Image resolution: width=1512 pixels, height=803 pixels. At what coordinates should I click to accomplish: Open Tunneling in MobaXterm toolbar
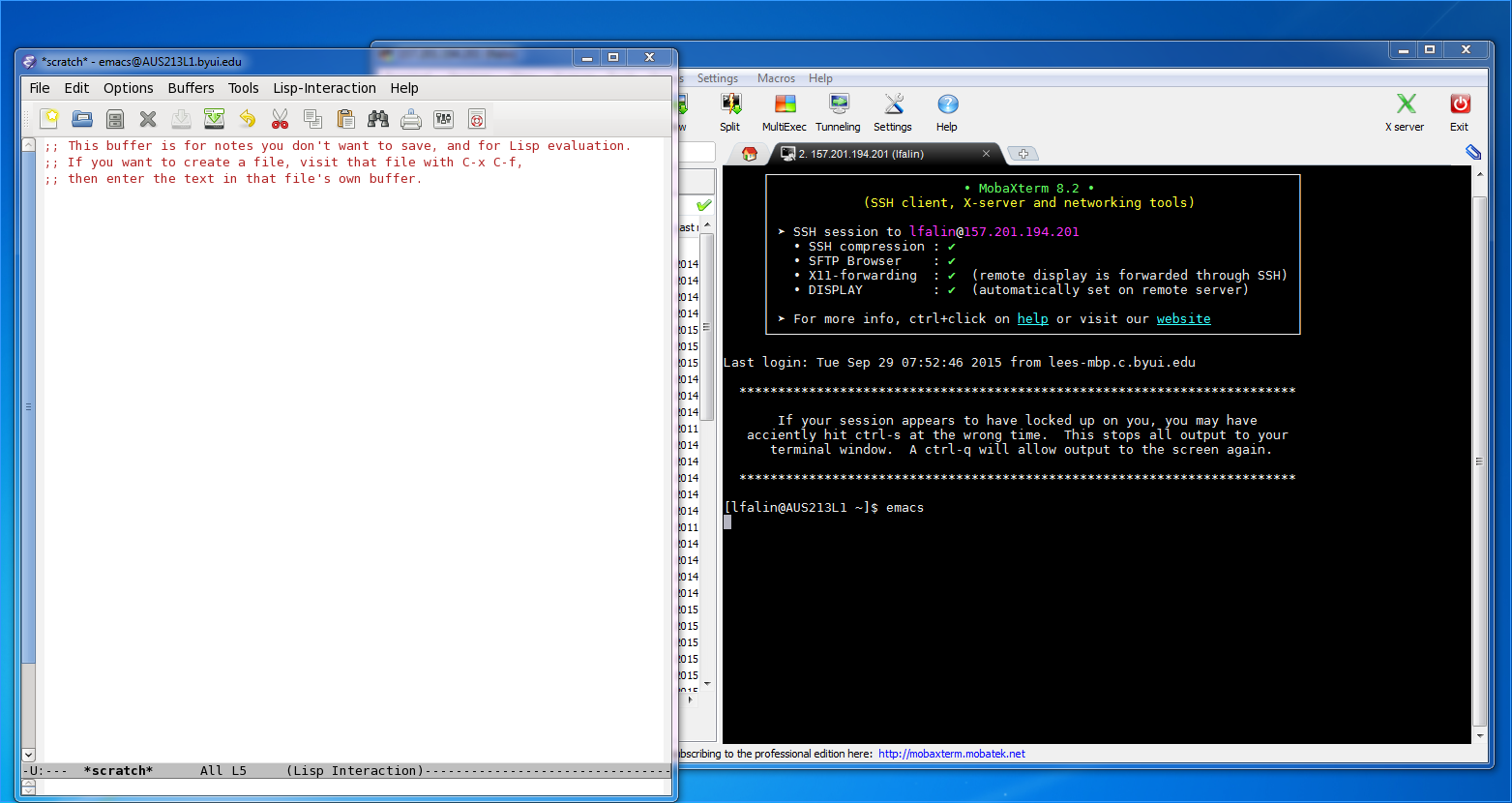838,112
